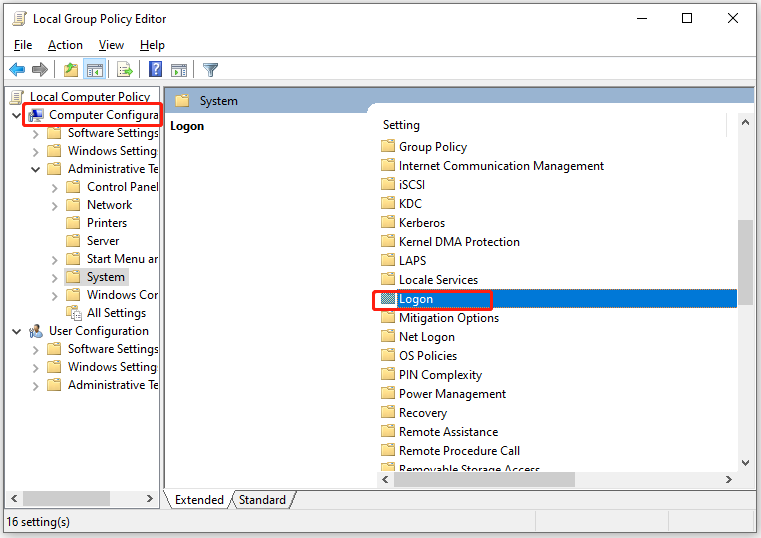
Task: Click the vertical scrollbar down arrow
Action: [x=745, y=462]
